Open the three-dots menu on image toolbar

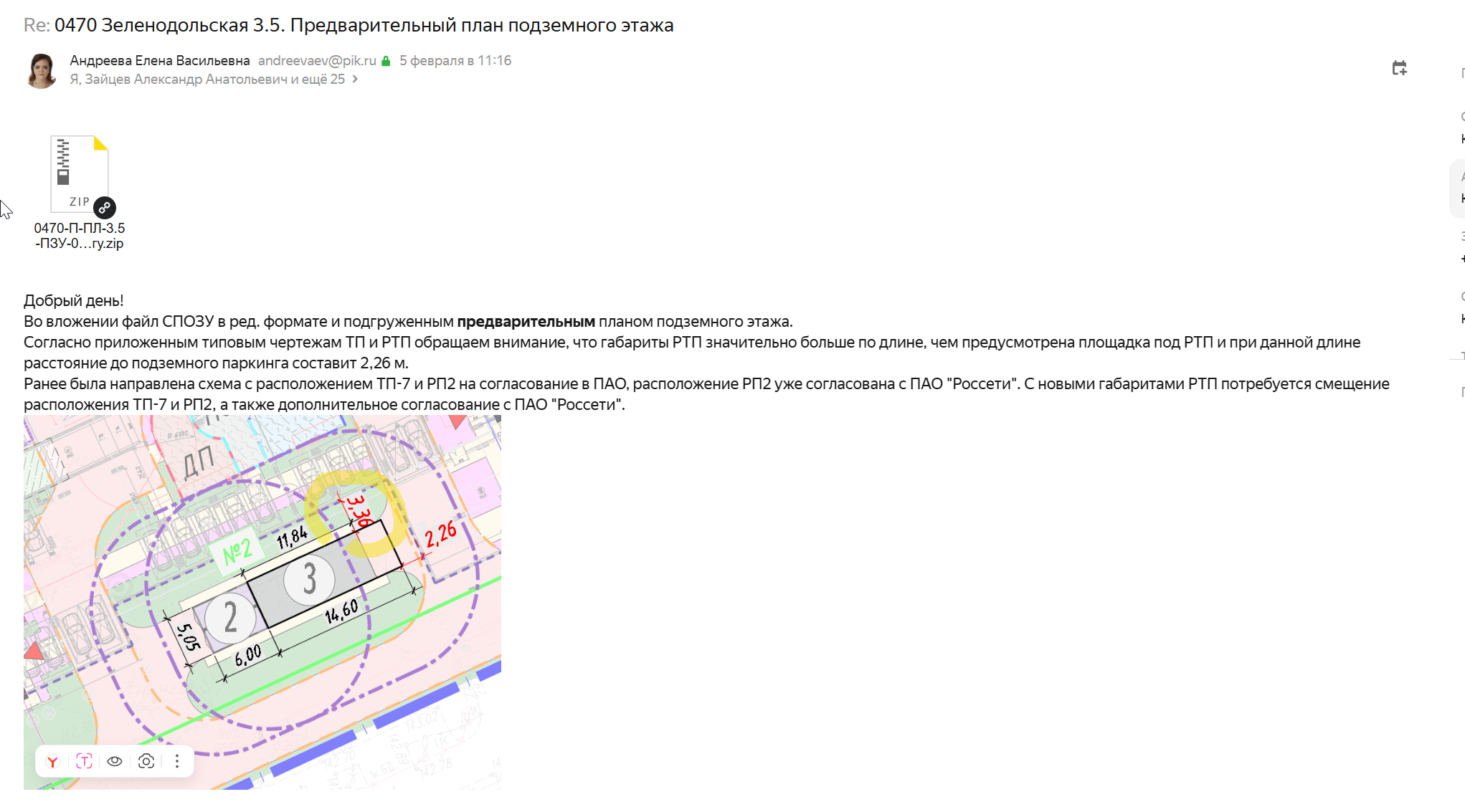(x=177, y=761)
